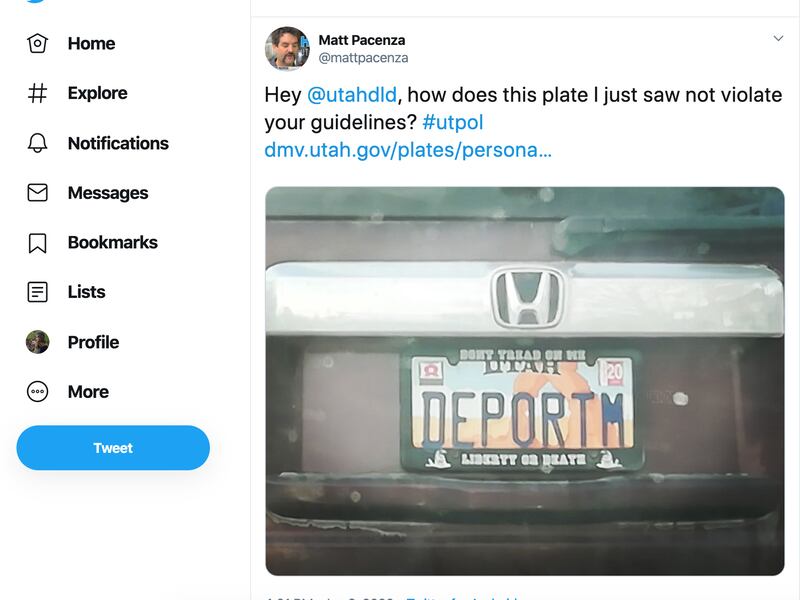Viewport: 800px width, 600px height.
Task: Expand the tweet options chevron
Action: (x=778, y=38)
